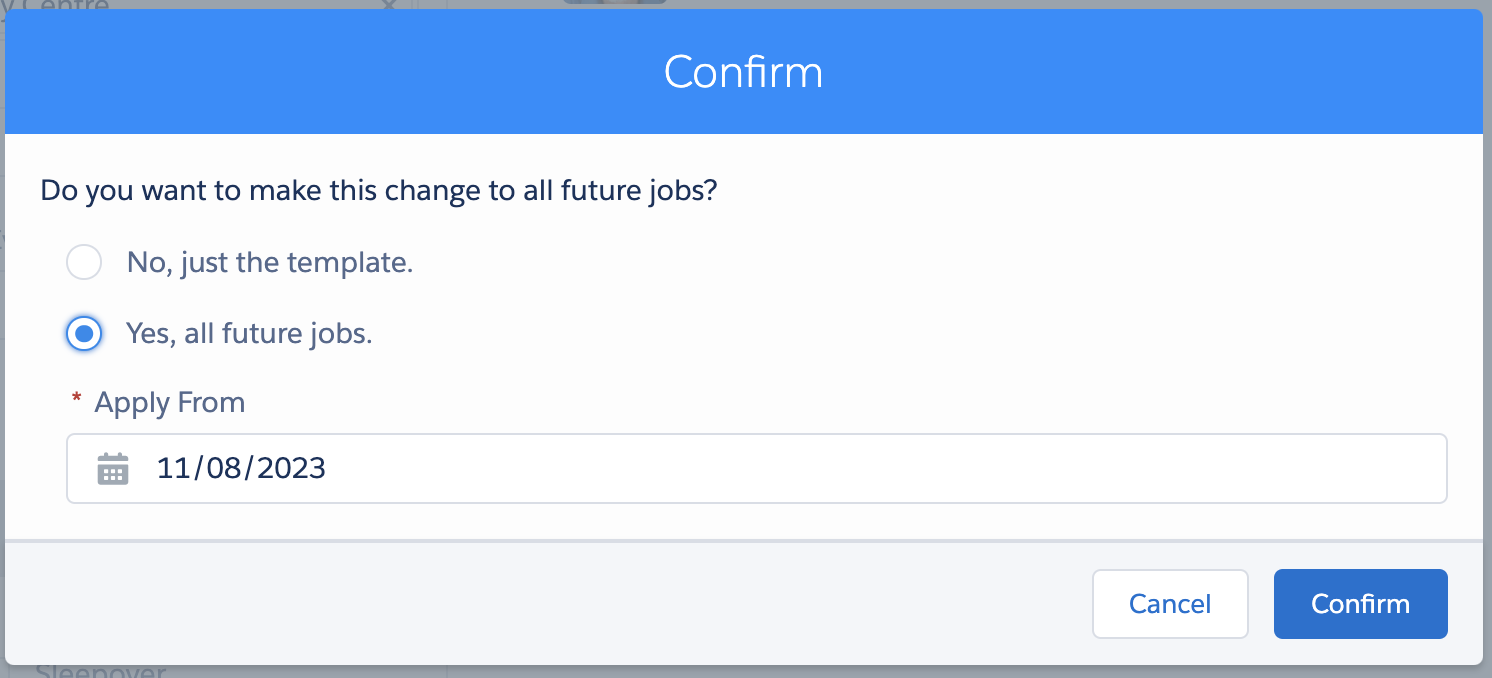The image size is (1492, 678).
Task: Click the blue Confirm button
Action: tap(1360, 604)
